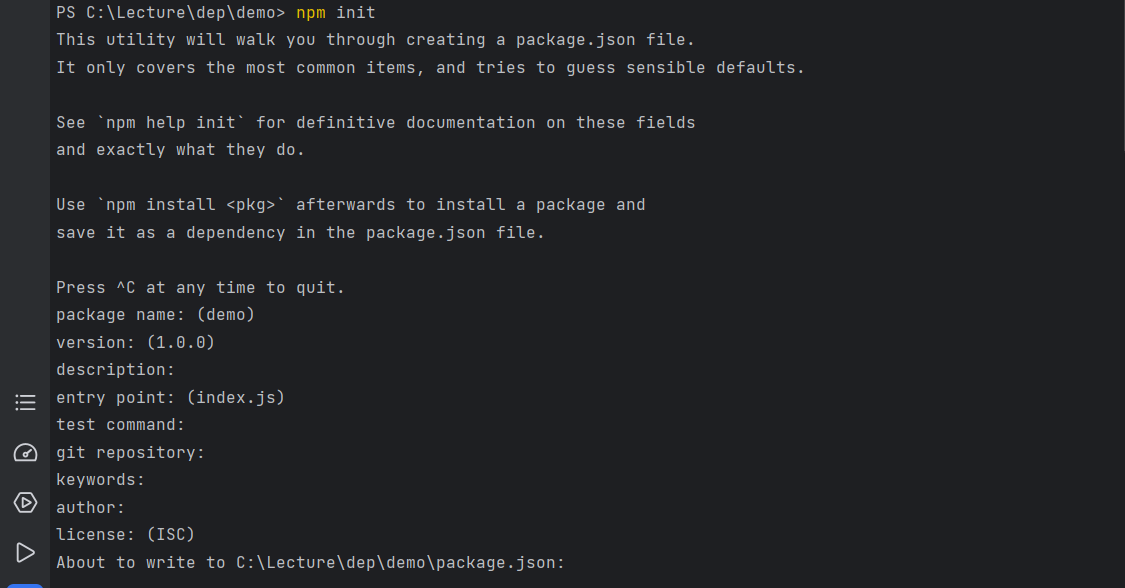The height and width of the screenshot is (588, 1125).
Task: Click the PS C:\Lecture\dep\demo> prompt
Action: pos(171,13)
